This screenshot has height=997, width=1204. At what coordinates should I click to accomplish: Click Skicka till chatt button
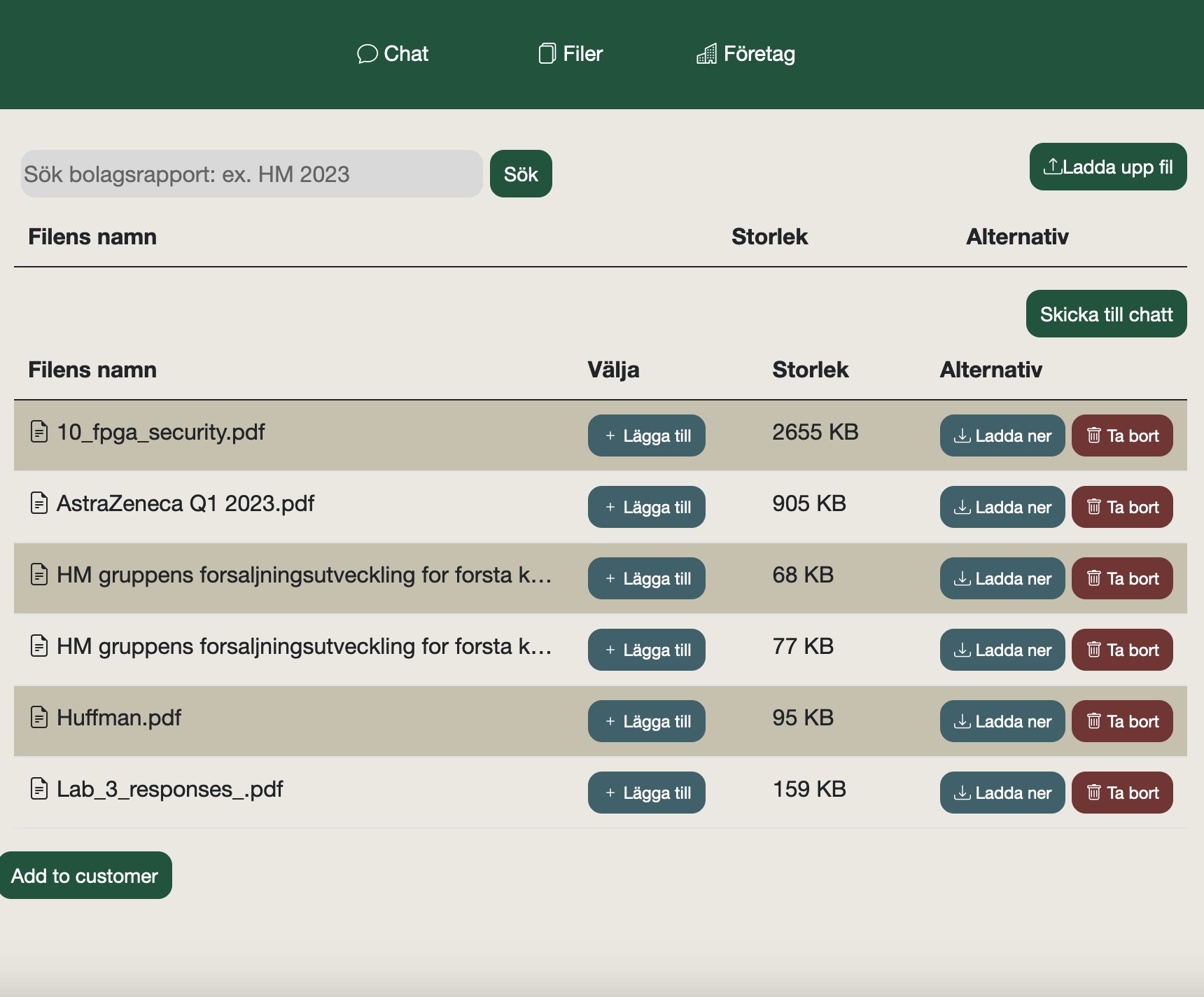pyautogui.click(x=1106, y=314)
